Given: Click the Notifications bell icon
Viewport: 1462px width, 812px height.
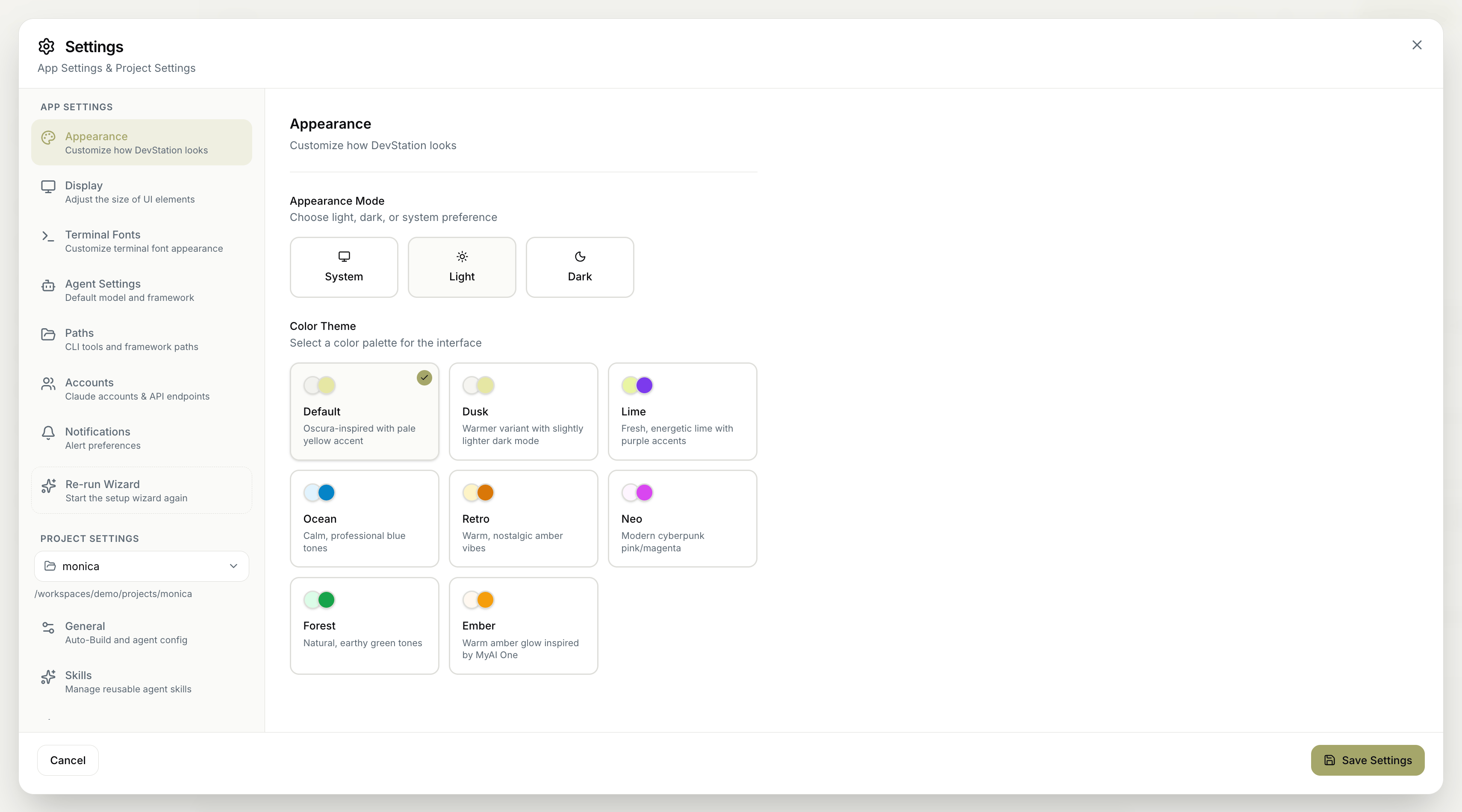Looking at the screenshot, I should [48, 433].
